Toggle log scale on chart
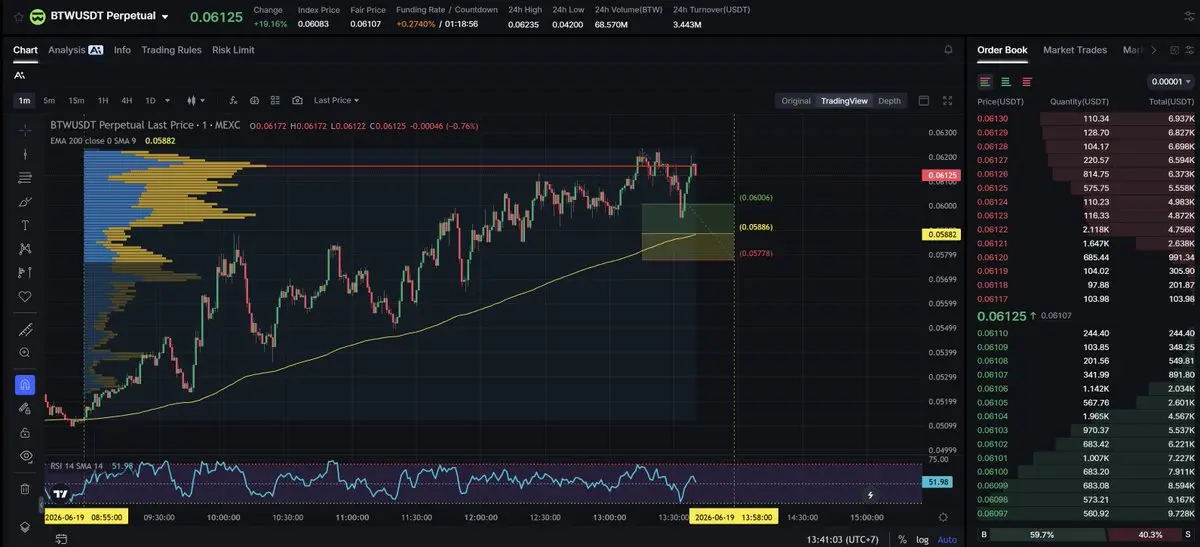Viewport: 1200px width, 547px height. pos(922,539)
